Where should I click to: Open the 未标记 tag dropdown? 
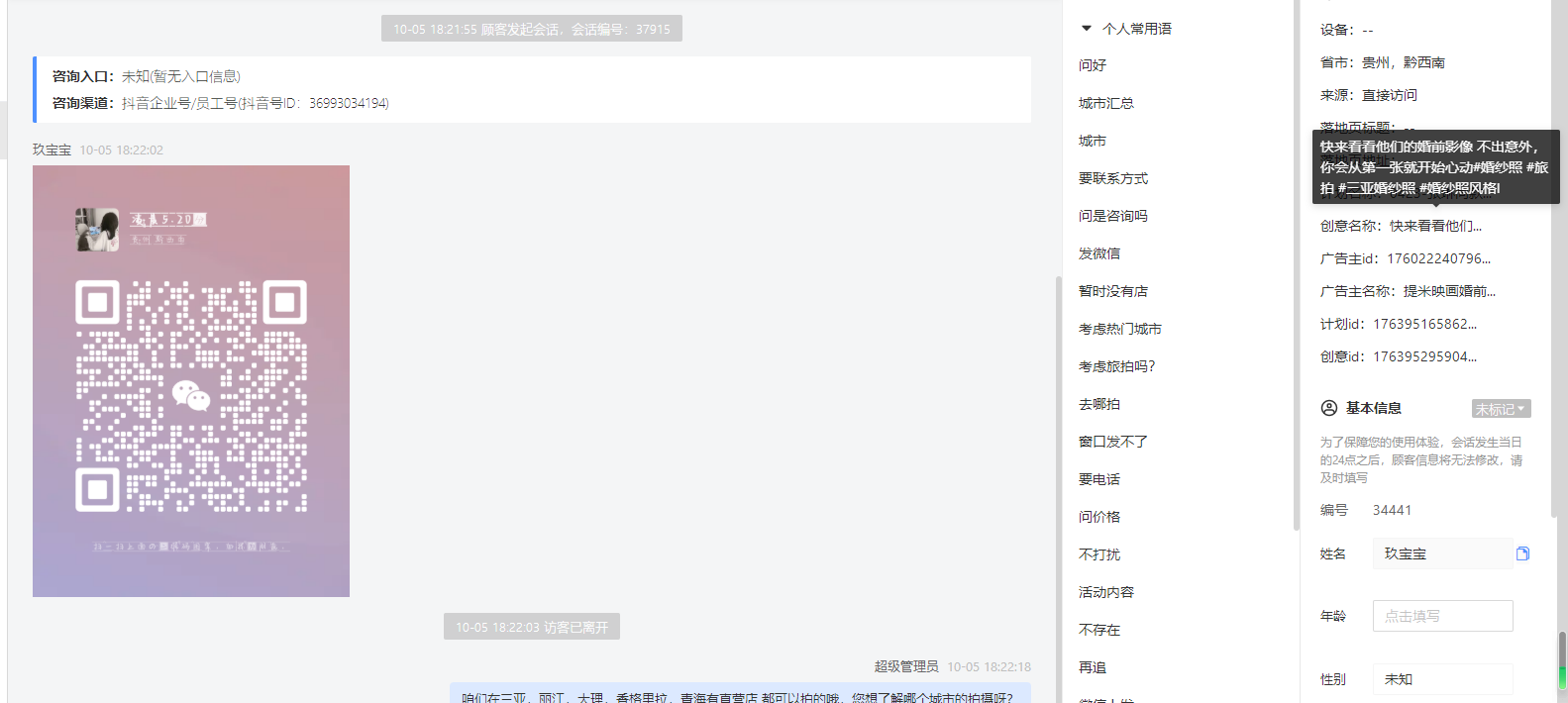click(x=1501, y=409)
